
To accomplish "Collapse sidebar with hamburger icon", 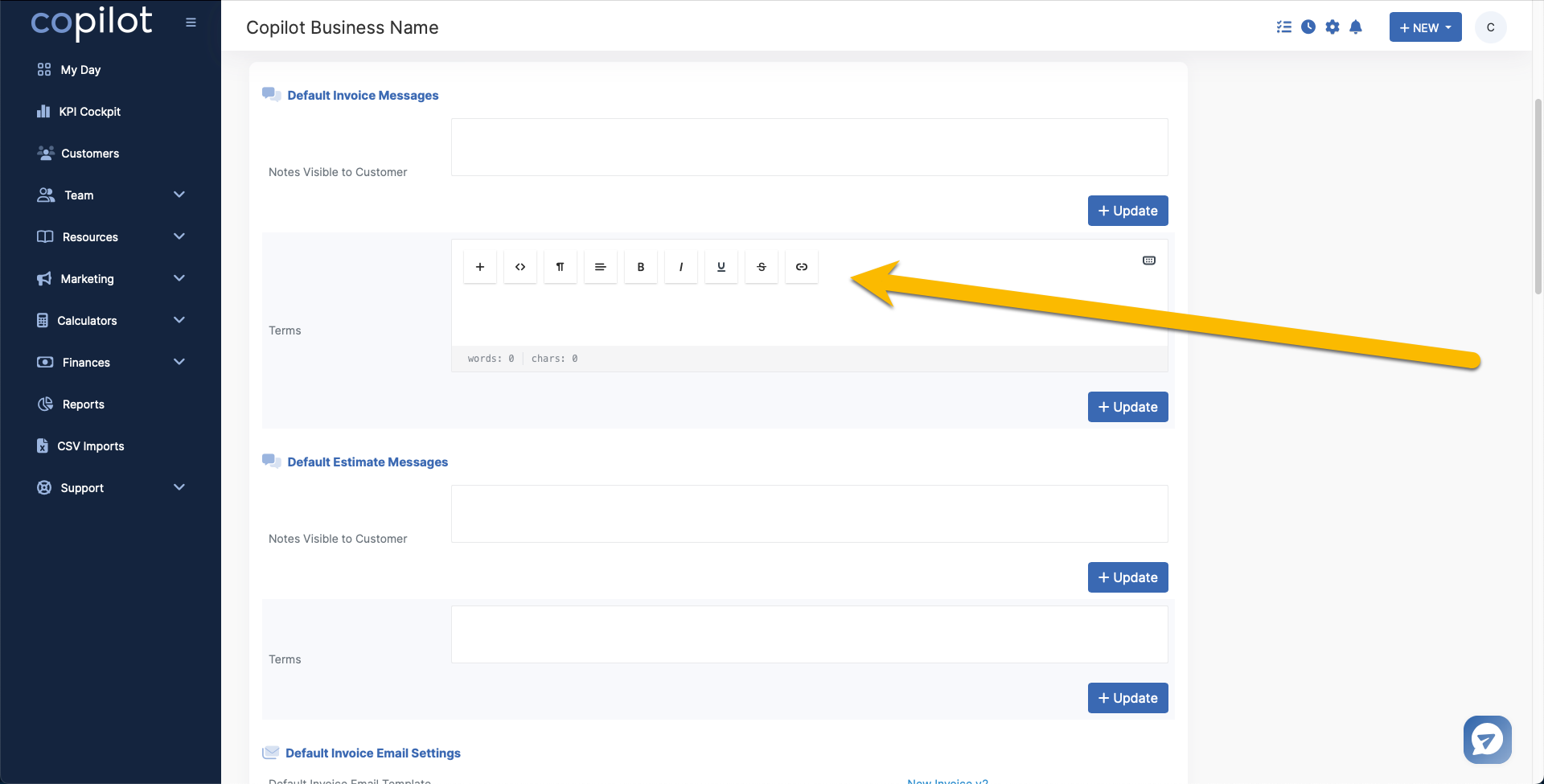I will [191, 23].
